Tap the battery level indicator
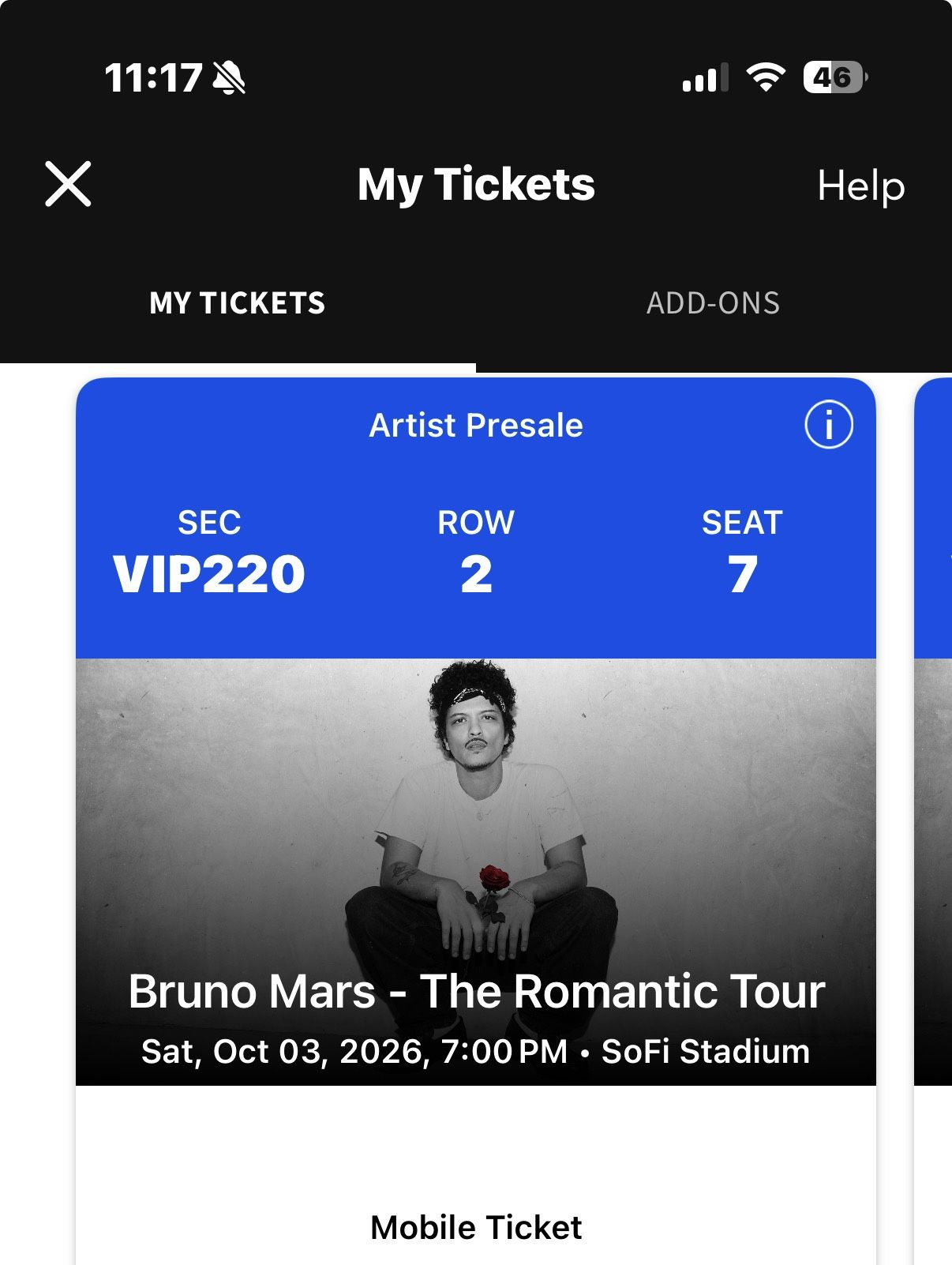Screen dimensions: 952x1265 pos(834,77)
